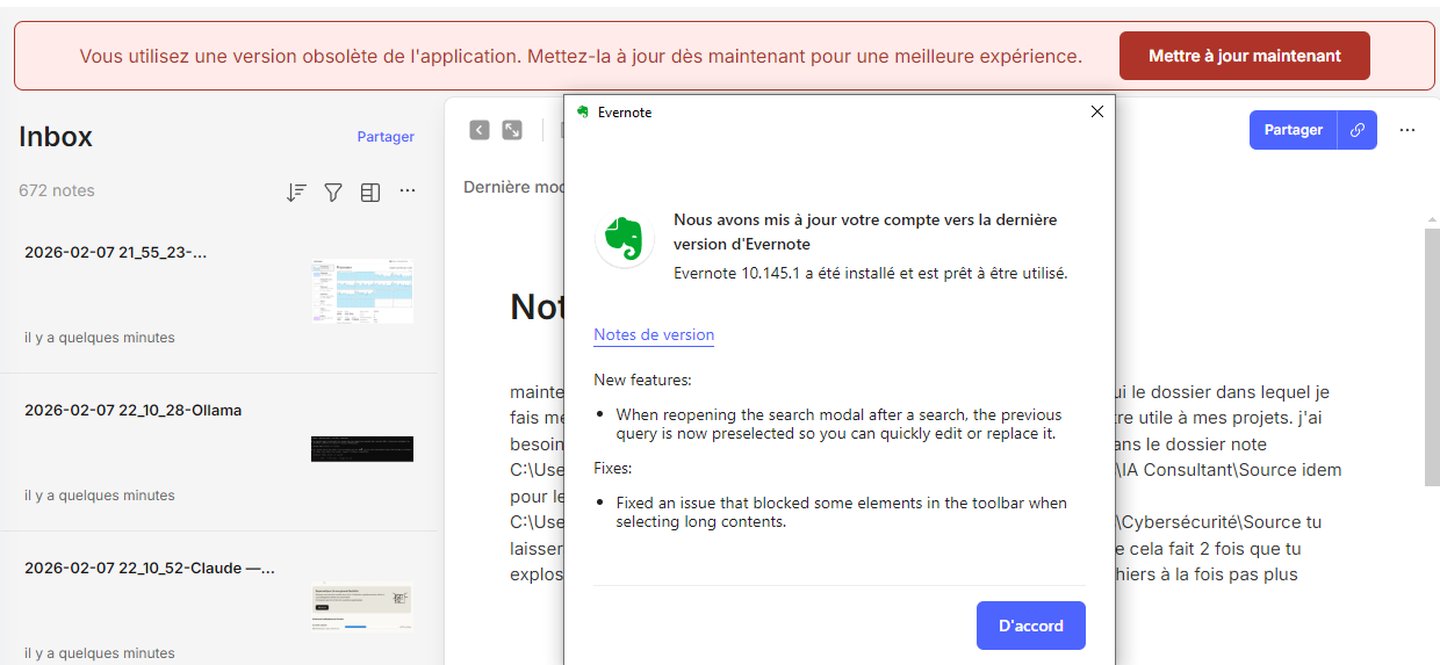Open the sort options for the notes list
Screen dimensions: 1440x665
click(x=296, y=192)
